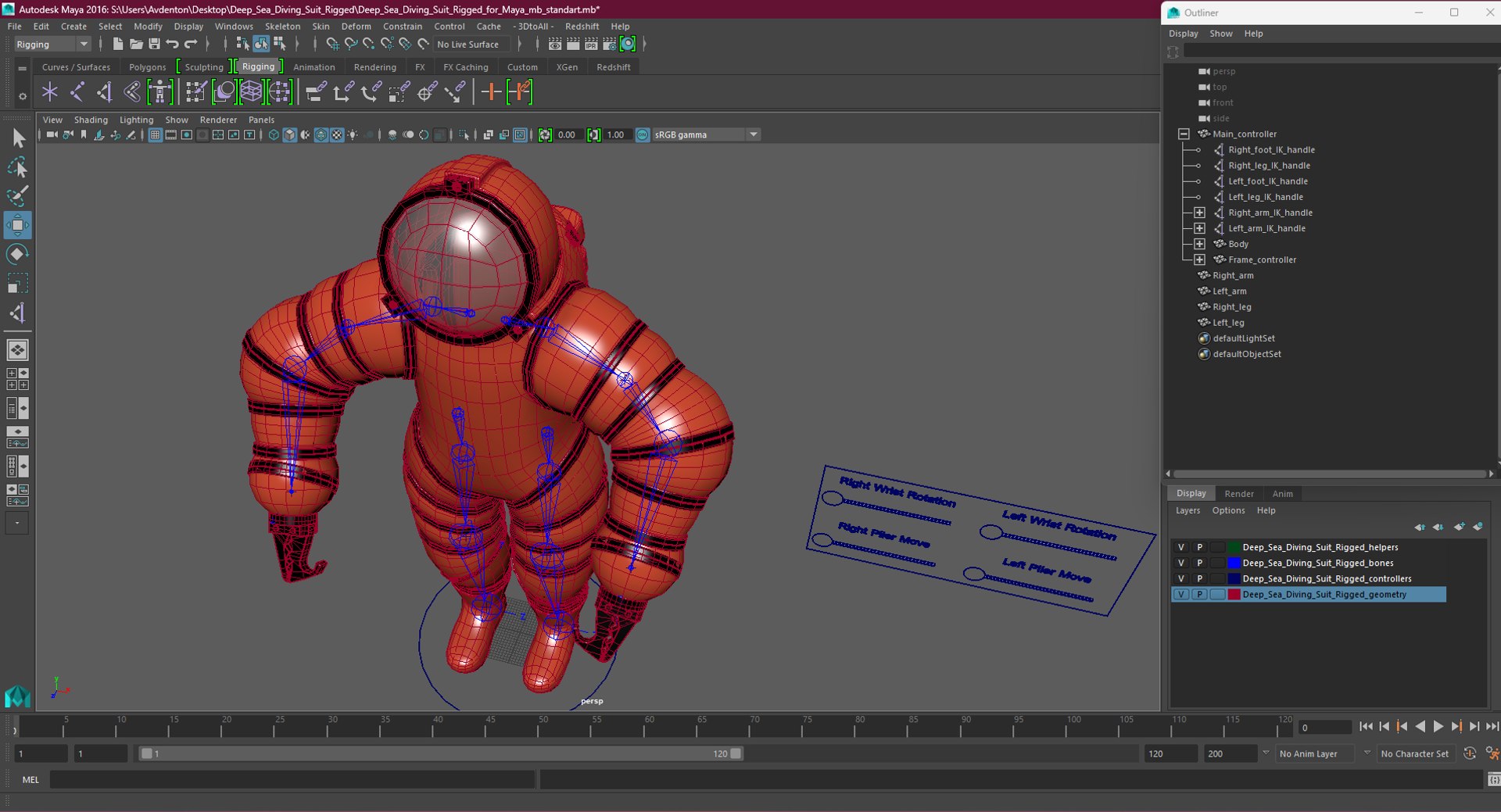
Task: Select Left_leg_IK_handle in the Outliner
Action: click(1265, 197)
